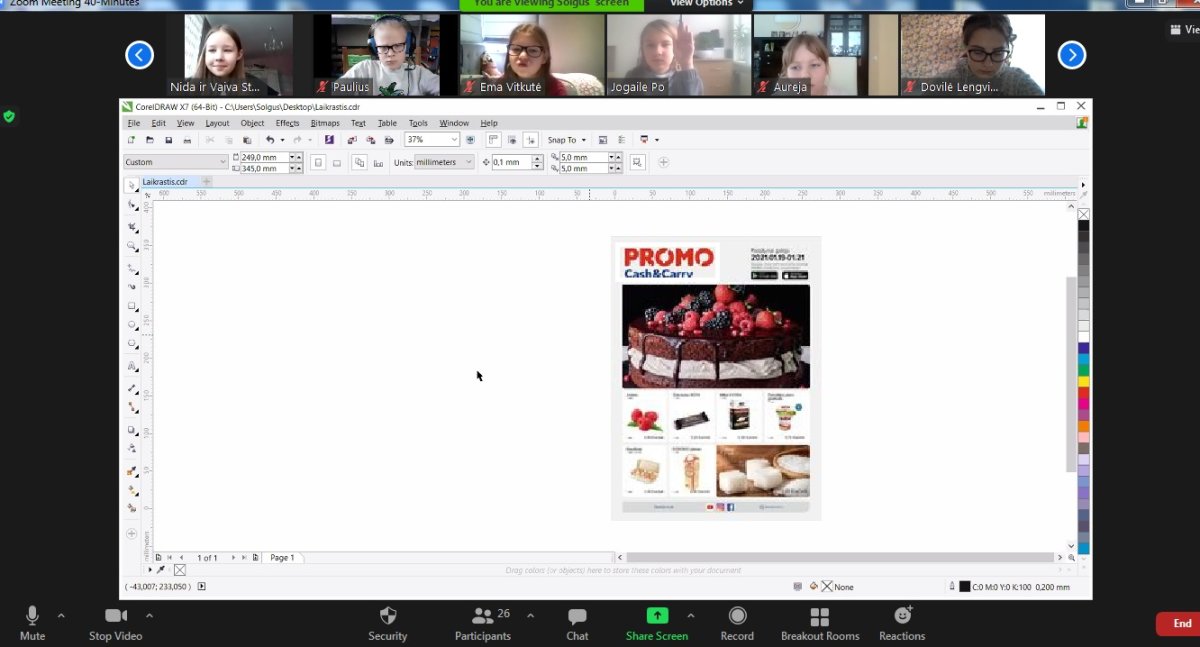Select the Polygon tool
Screen dimensions: 1200x647
(x=132, y=344)
